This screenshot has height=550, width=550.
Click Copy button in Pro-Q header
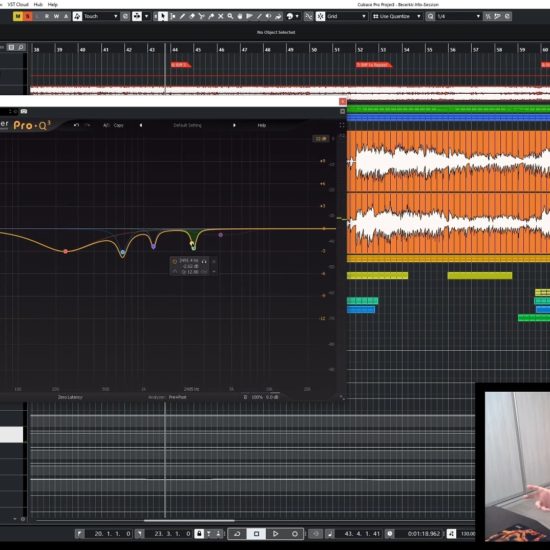point(119,125)
